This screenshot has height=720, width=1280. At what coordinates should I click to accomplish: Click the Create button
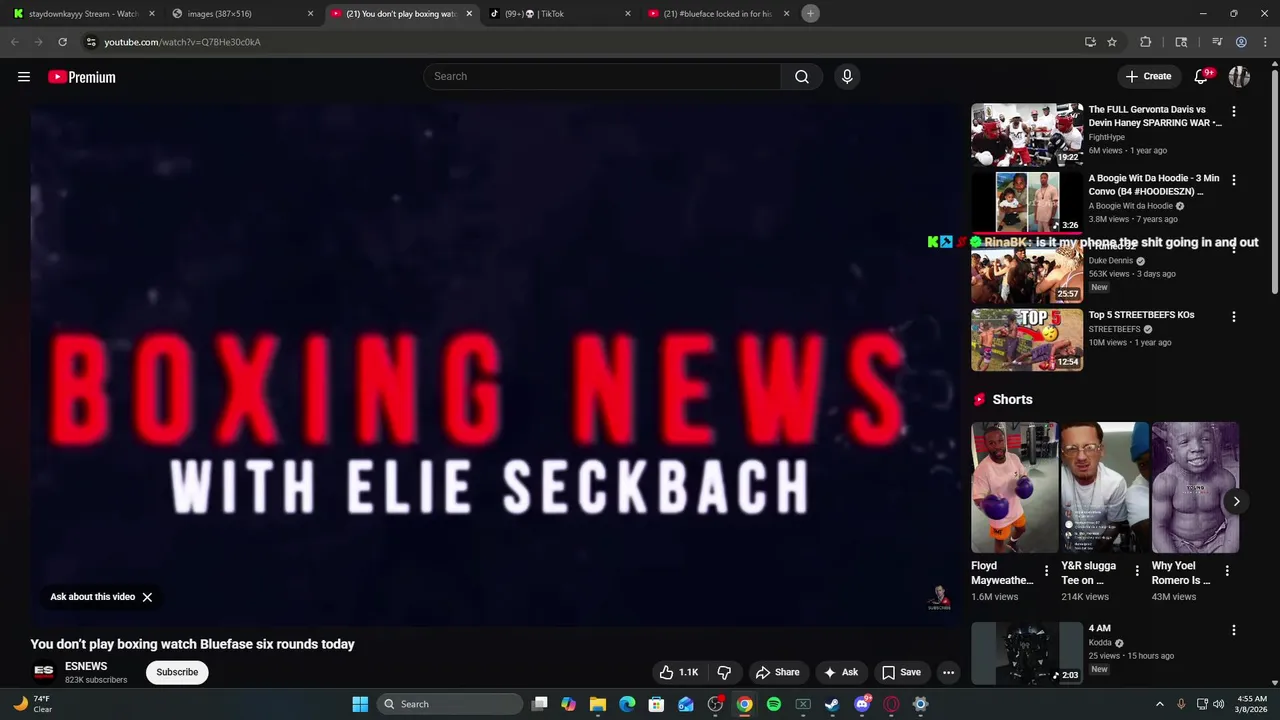(1148, 76)
